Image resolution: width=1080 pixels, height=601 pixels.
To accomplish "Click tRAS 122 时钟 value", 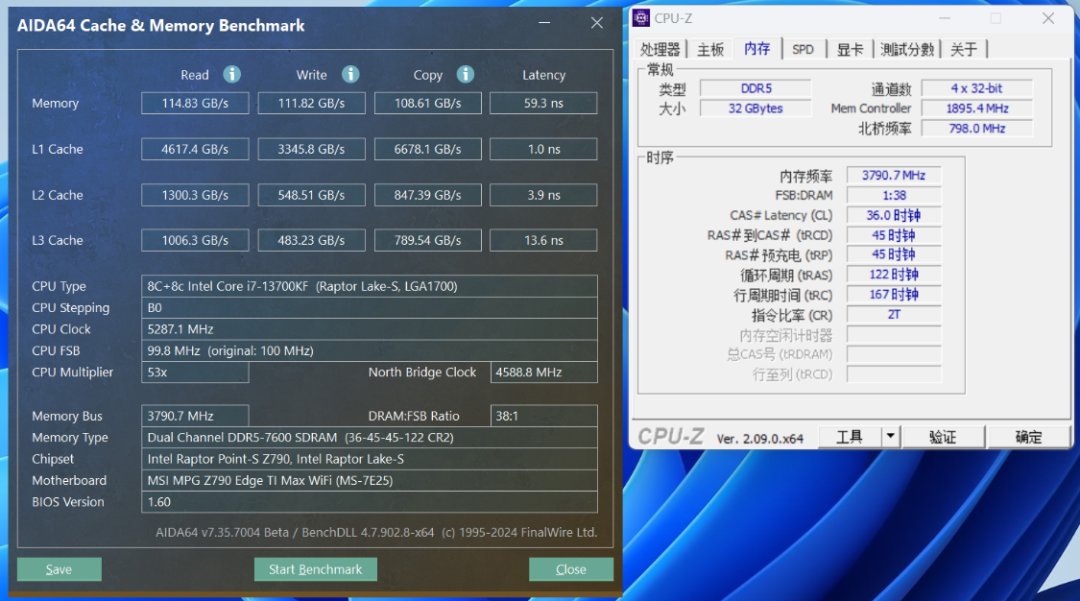I will (893, 275).
